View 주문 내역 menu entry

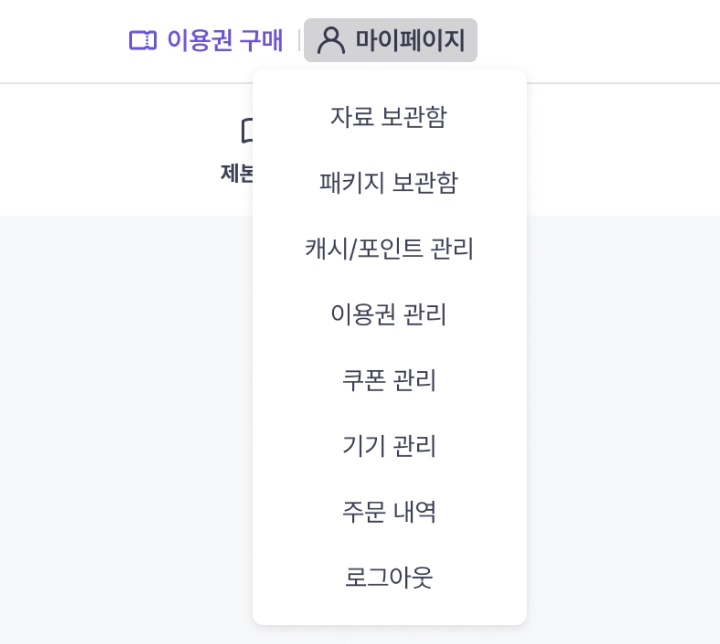click(x=389, y=513)
